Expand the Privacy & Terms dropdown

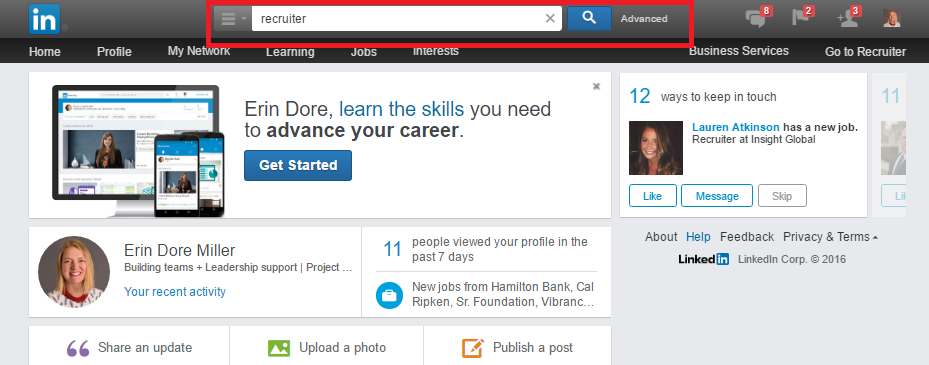(830, 236)
